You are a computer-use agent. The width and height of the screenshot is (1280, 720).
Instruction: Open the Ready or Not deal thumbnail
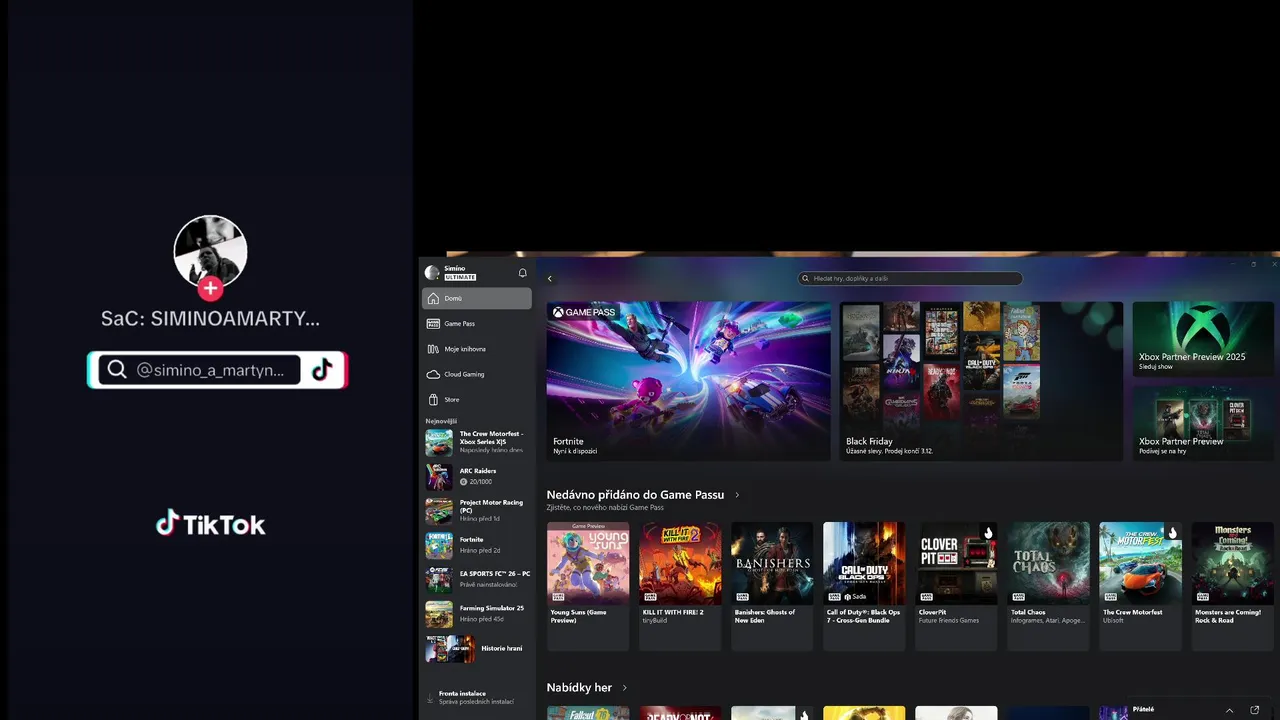(x=680, y=713)
